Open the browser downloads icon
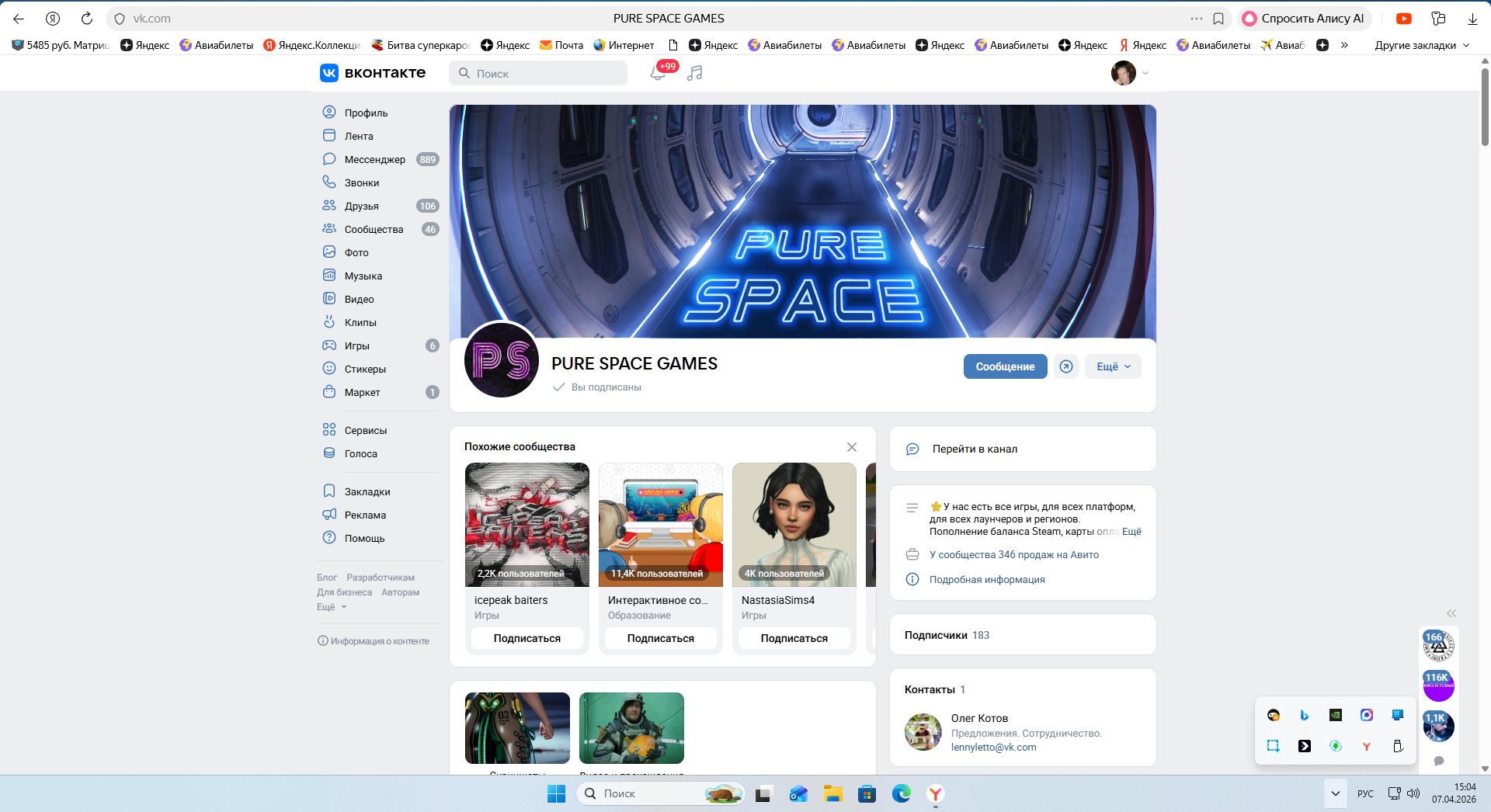 tap(1472, 19)
